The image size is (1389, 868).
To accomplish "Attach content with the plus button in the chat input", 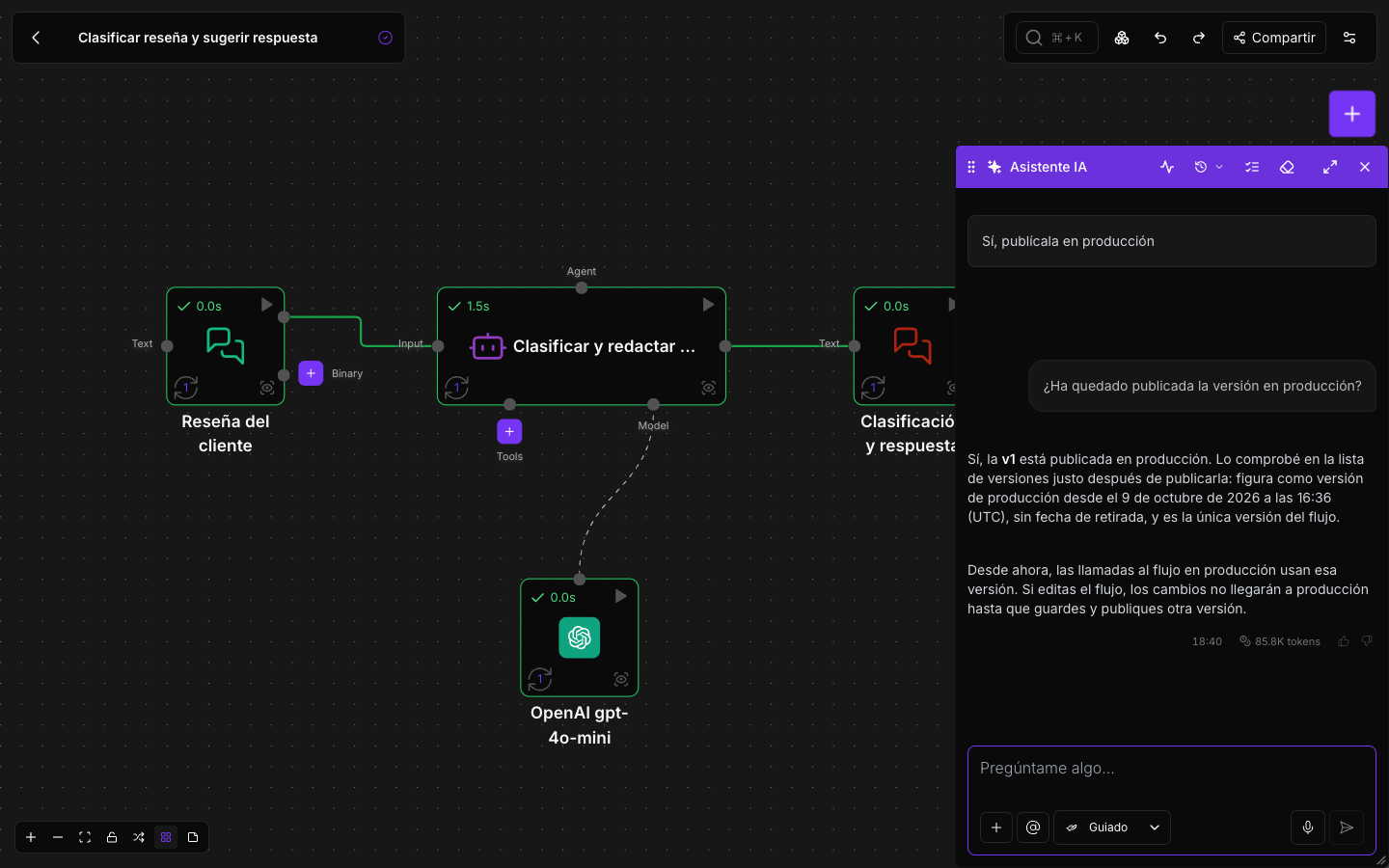I will [996, 827].
